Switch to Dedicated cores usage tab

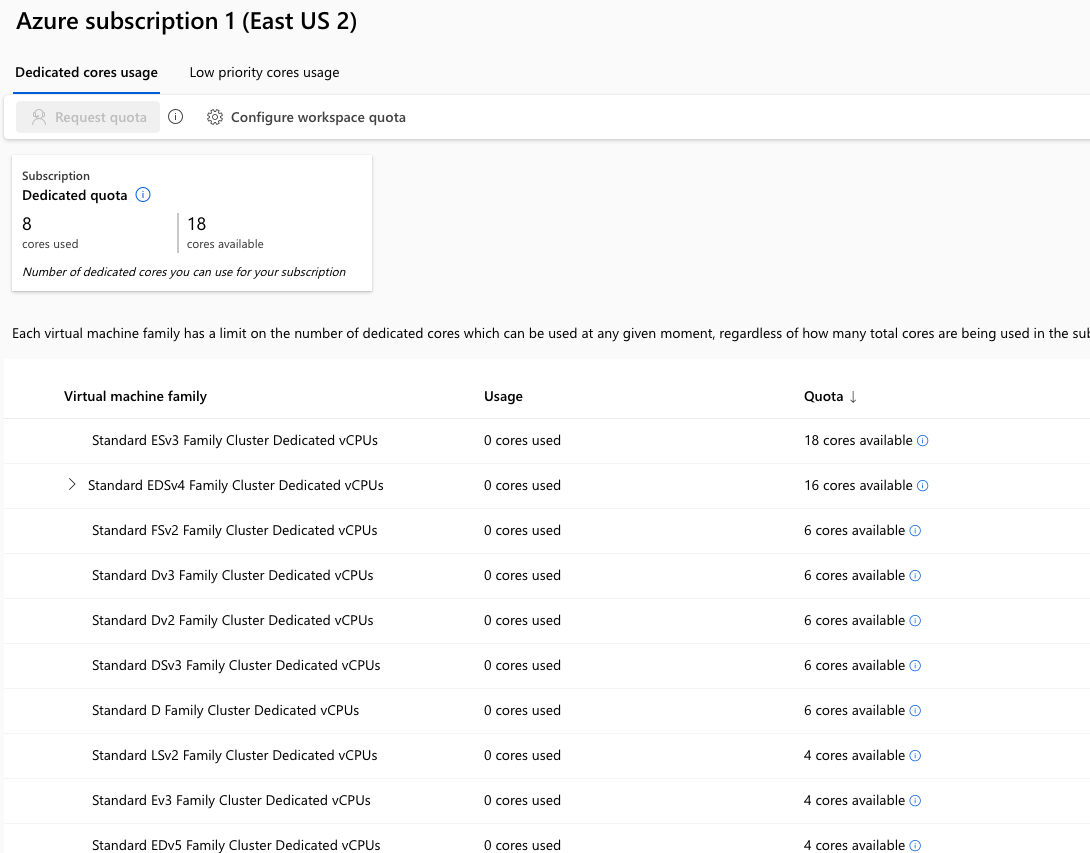[86, 72]
